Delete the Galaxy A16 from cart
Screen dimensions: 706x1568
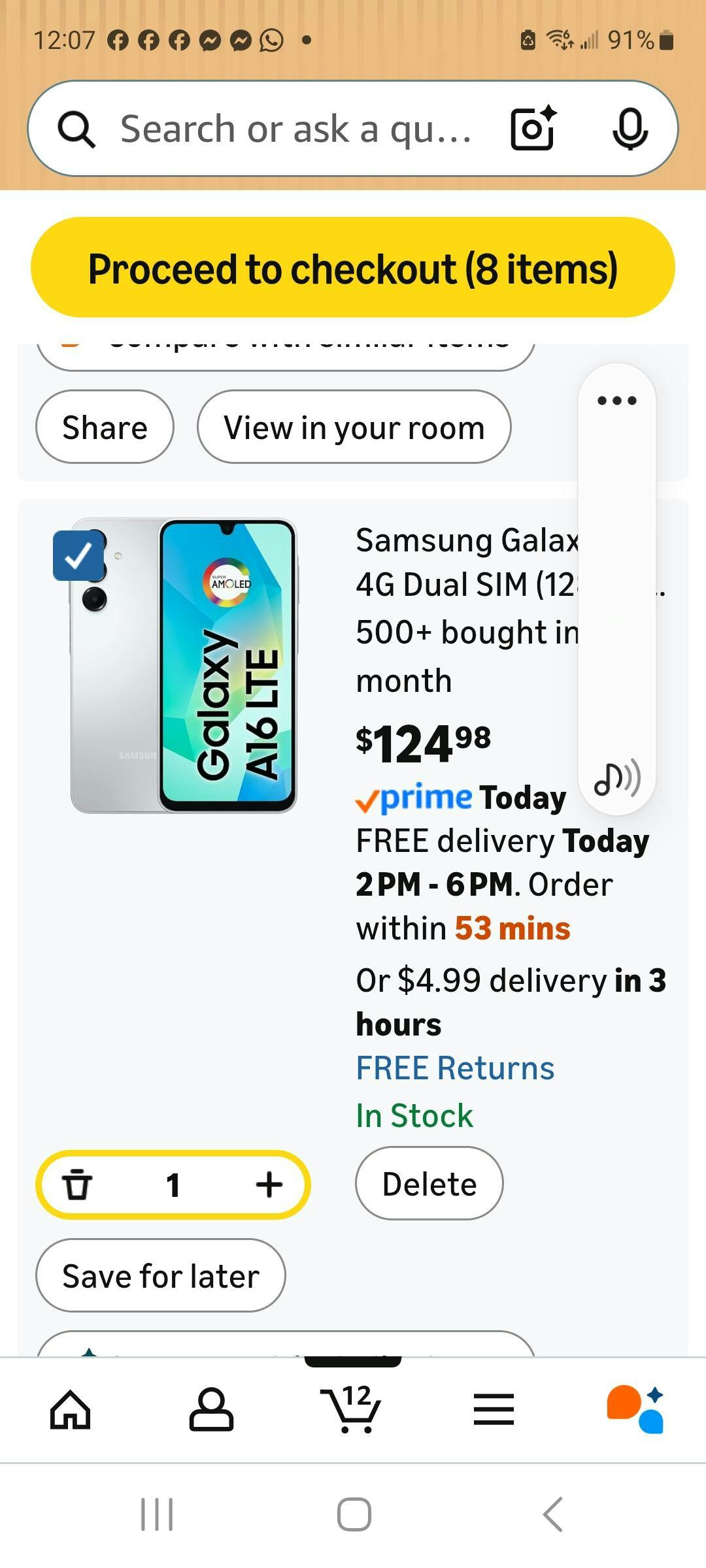429,1184
